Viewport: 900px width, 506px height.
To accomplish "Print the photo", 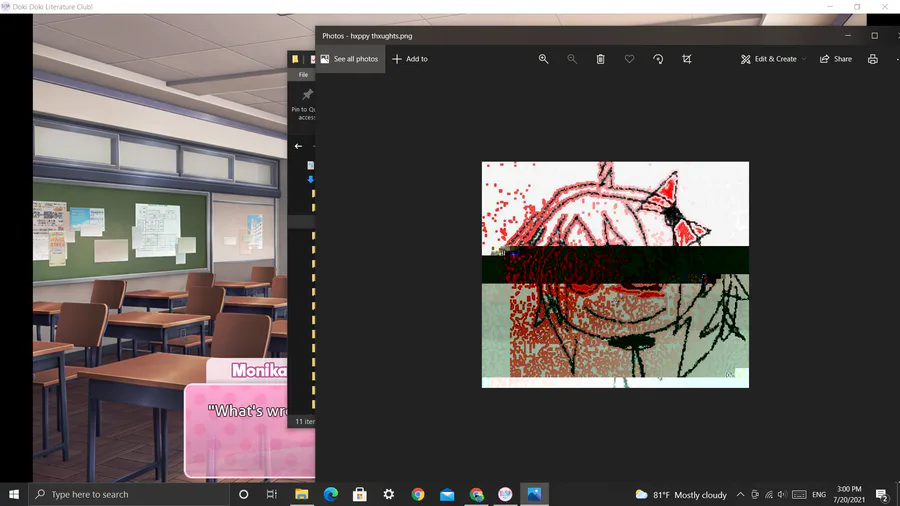I will (x=872, y=59).
